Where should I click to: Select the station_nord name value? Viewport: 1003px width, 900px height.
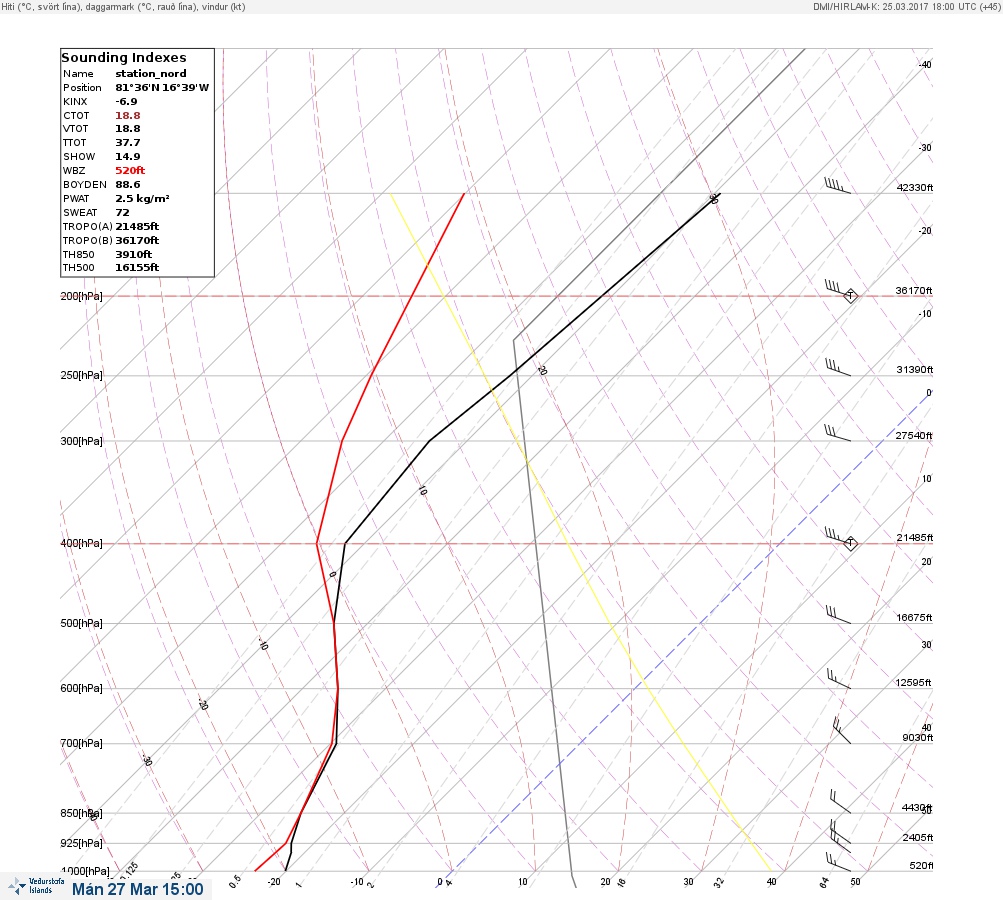(x=151, y=74)
